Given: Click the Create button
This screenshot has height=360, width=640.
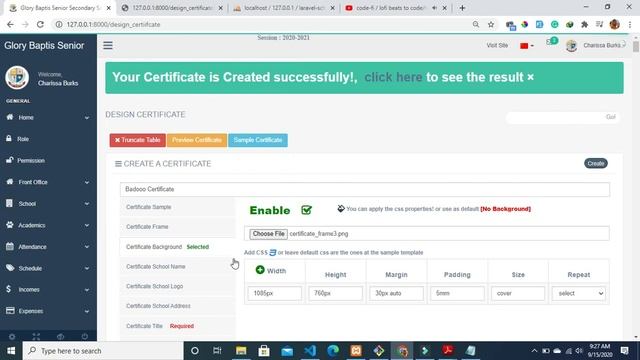Looking at the screenshot, I should pyautogui.click(x=596, y=163).
